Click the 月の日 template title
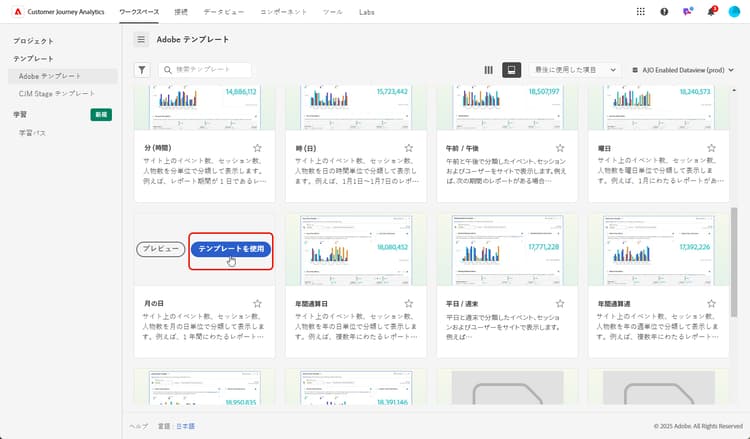The width and height of the screenshot is (750, 439). point(154,303)
